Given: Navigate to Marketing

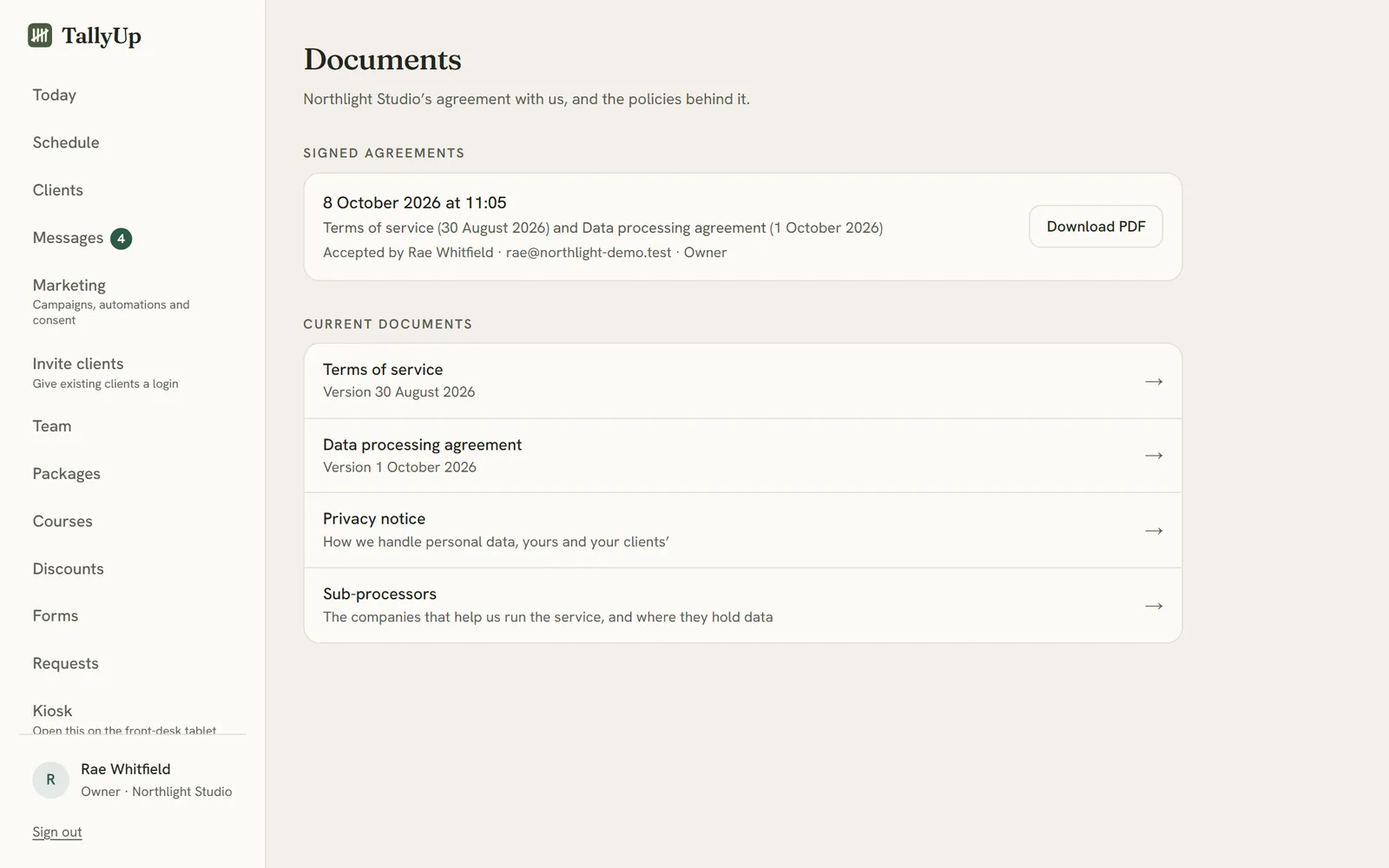Looking at the screenshot, I should [69, 286].
